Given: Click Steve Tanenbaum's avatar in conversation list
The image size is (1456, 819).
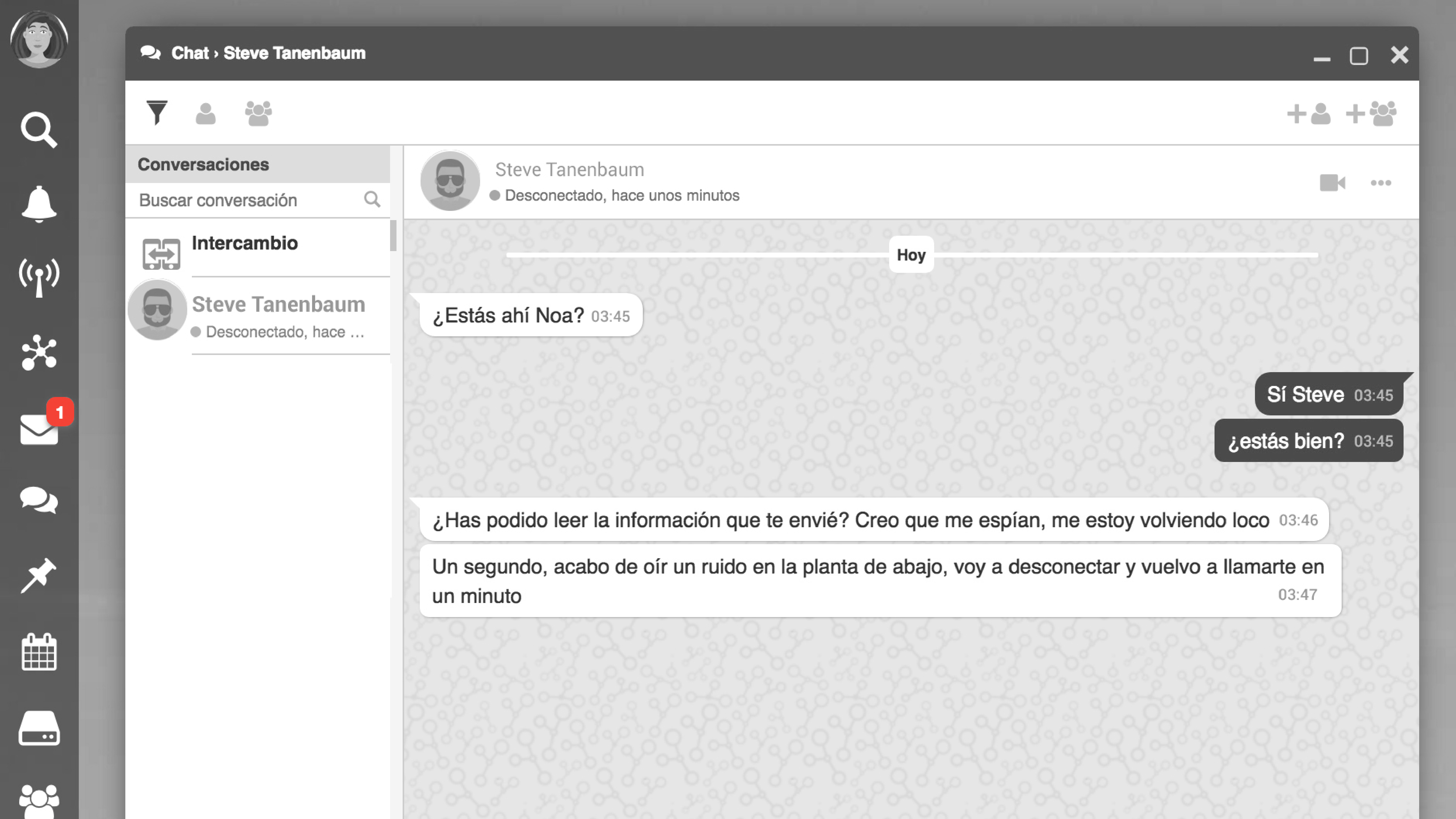Looking at the screenshot, I should tap(157, 309).
